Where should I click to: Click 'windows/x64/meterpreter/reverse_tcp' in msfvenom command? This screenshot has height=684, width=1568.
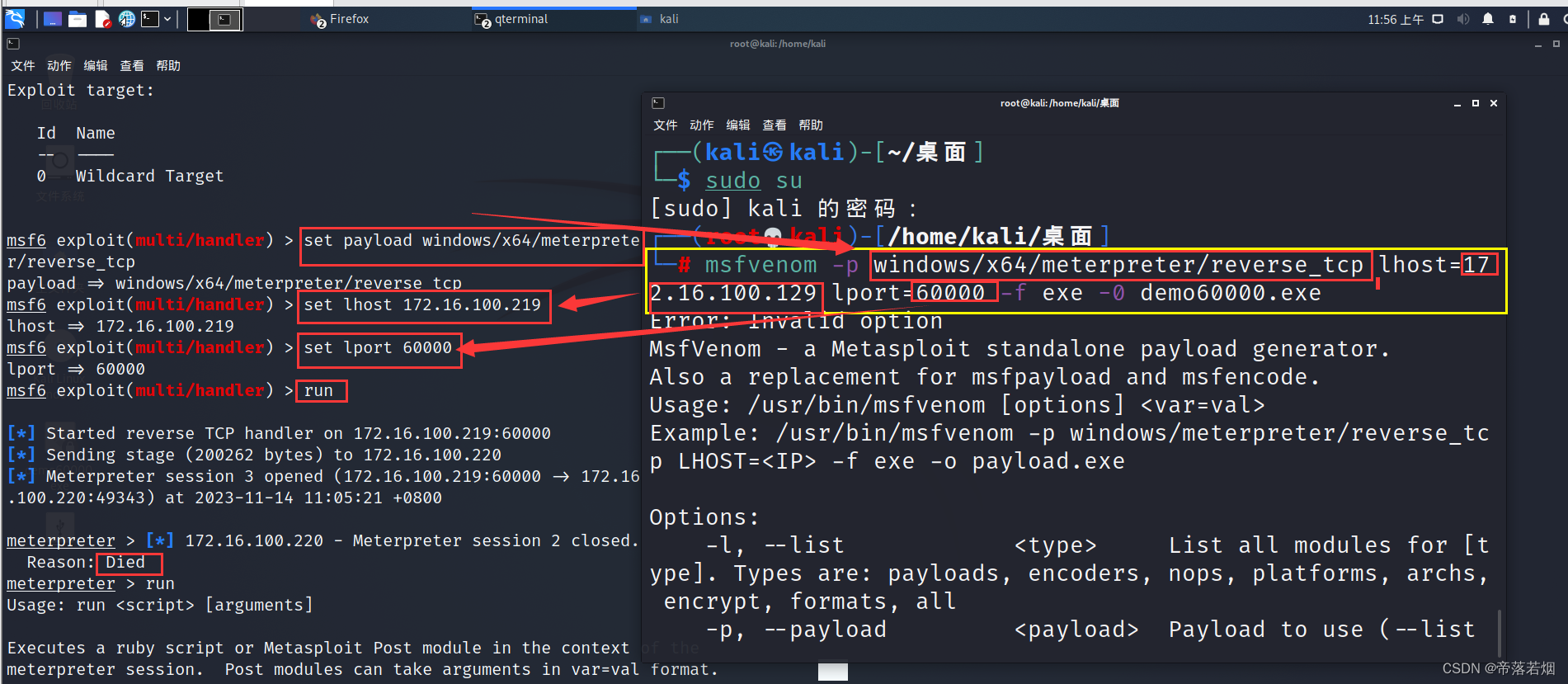click(x=1118, y=265)
